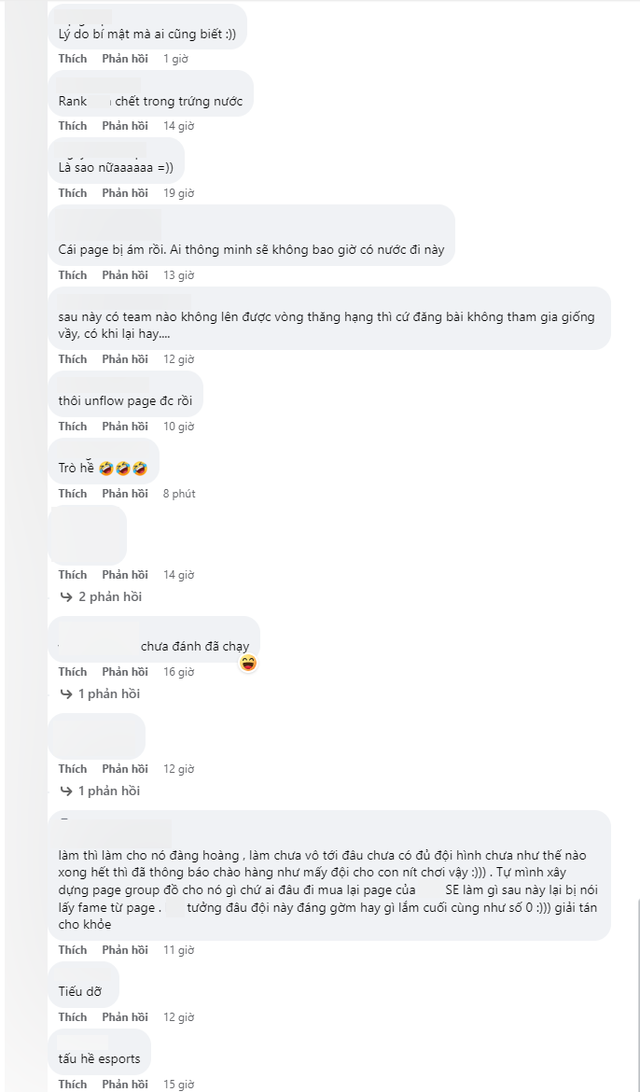Click "Thích" under "thôi unflow page đc rồi"

pyautogui.click(x=73, y=427)
